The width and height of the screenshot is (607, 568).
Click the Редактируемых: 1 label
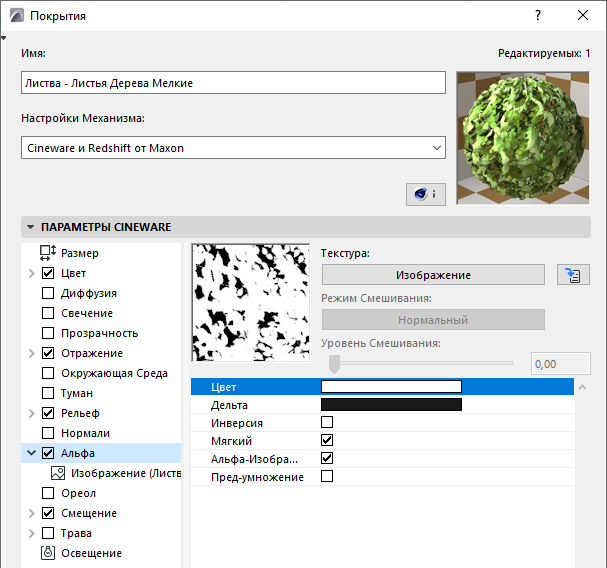544,53
